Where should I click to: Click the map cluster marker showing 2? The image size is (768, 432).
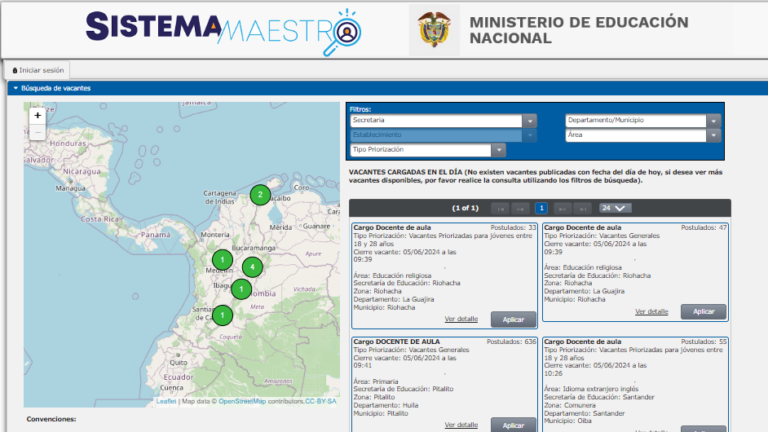(x=260, y=195)
